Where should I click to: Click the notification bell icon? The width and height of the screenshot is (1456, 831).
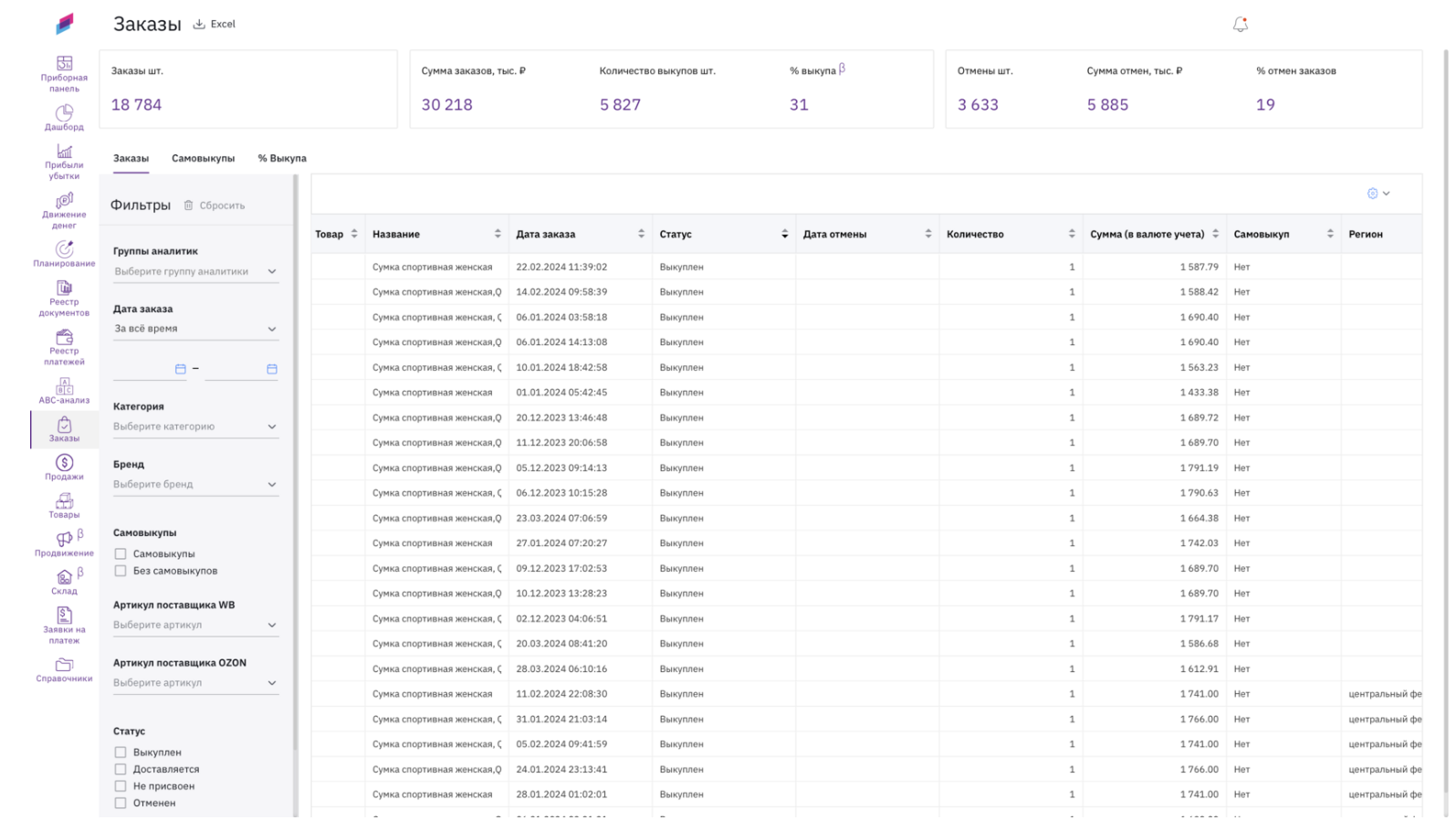pyautogui.click(x=1240, y=25)
